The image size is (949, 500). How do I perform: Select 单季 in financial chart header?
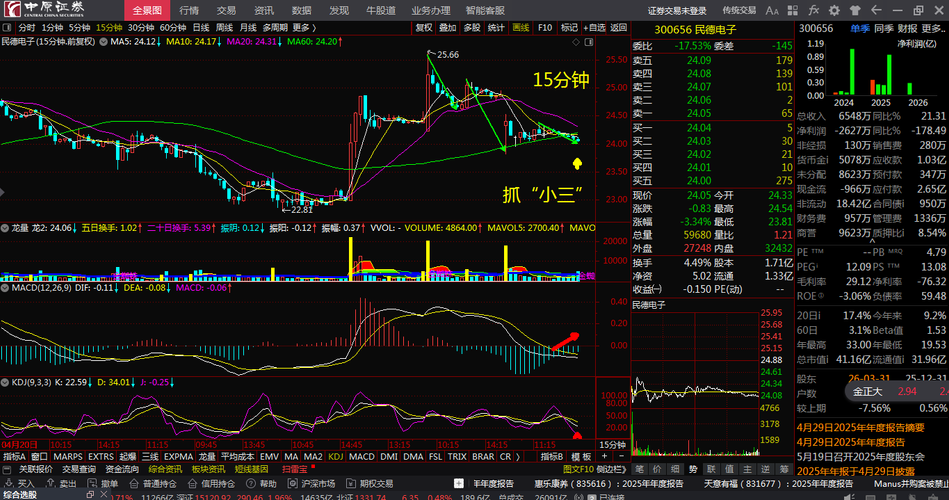[x=859, y=28]
